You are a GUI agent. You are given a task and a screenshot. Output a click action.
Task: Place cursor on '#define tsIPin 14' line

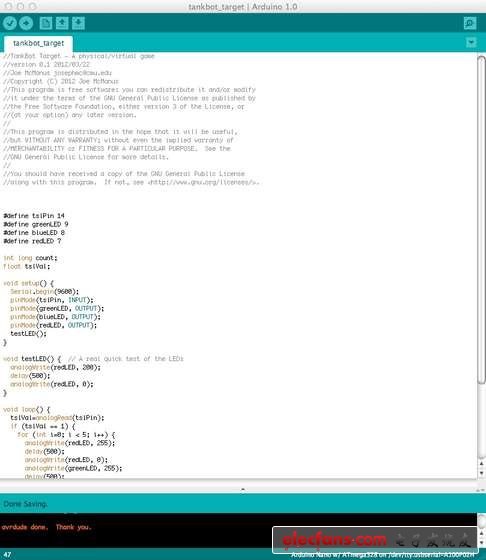pos(34,216)
